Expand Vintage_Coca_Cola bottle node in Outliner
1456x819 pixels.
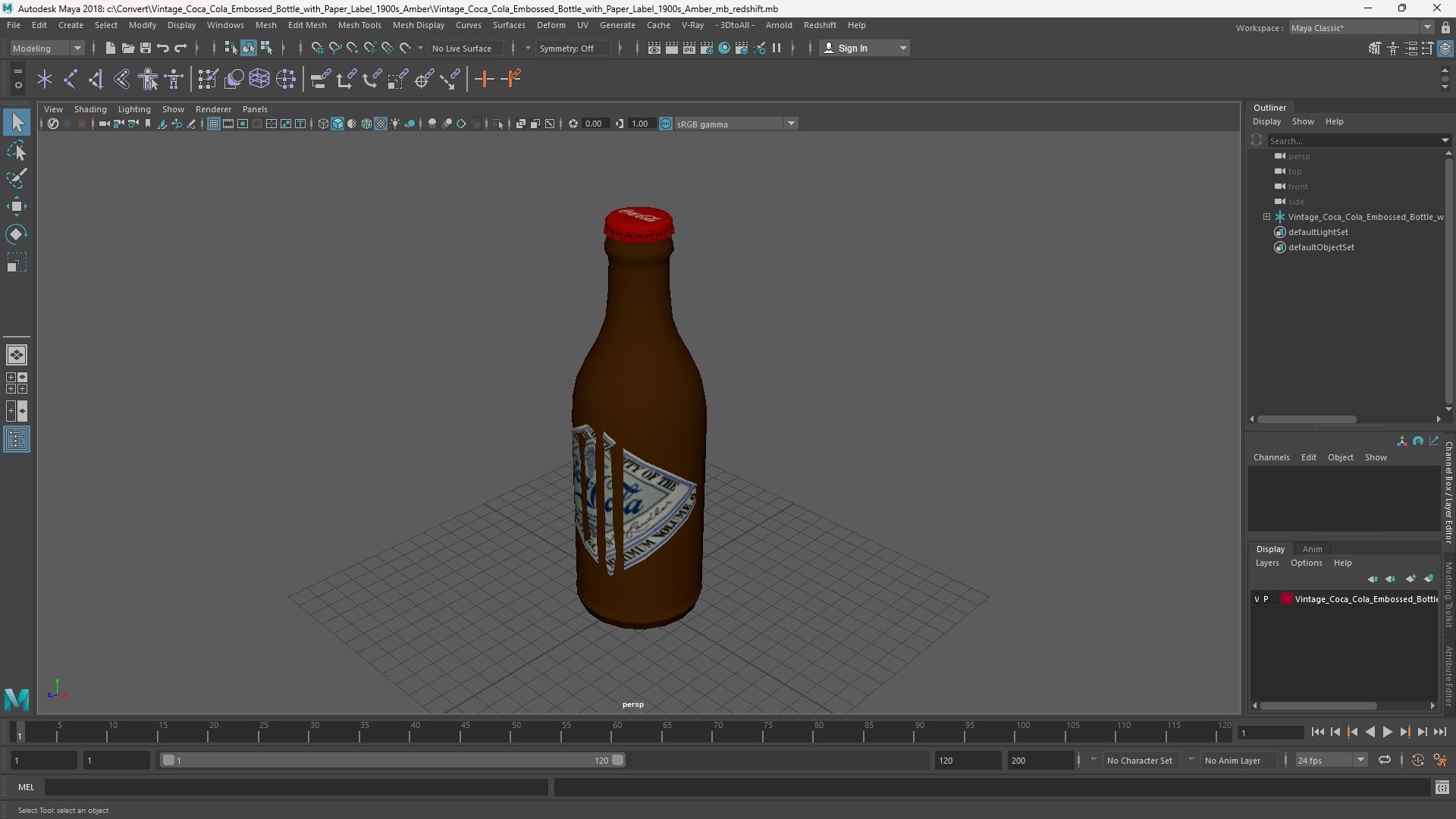[1266, 217]
